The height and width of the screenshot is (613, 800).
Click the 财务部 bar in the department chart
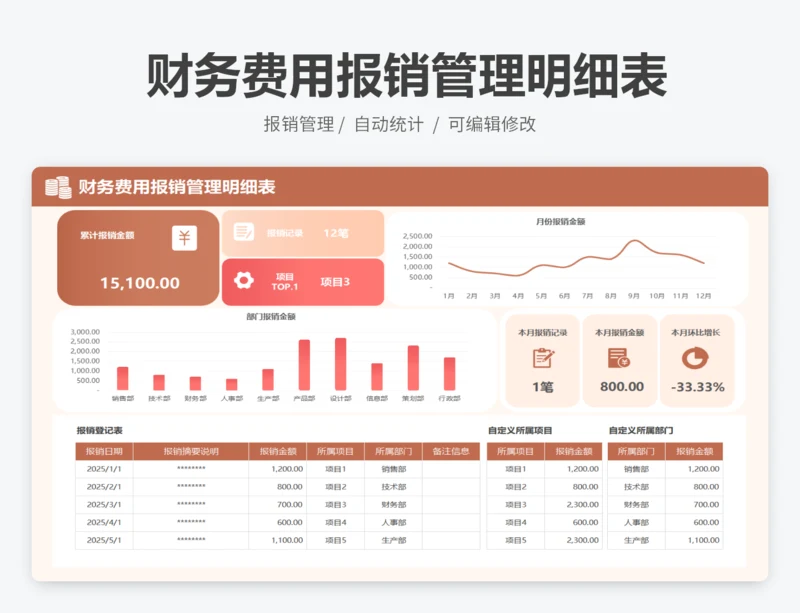(195, 384)
